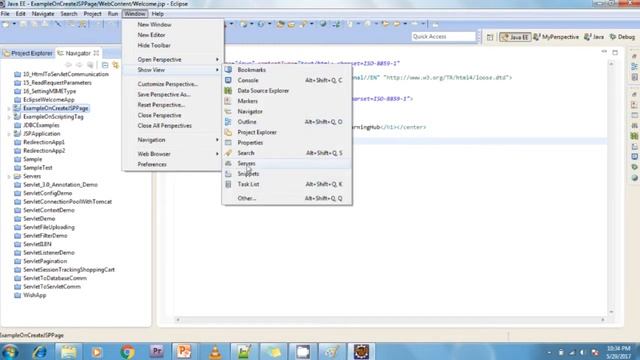This screenshot has height=360, width=640.
Task: Select Hide Toolbar in the Window menu
Action: click(173, 45)
